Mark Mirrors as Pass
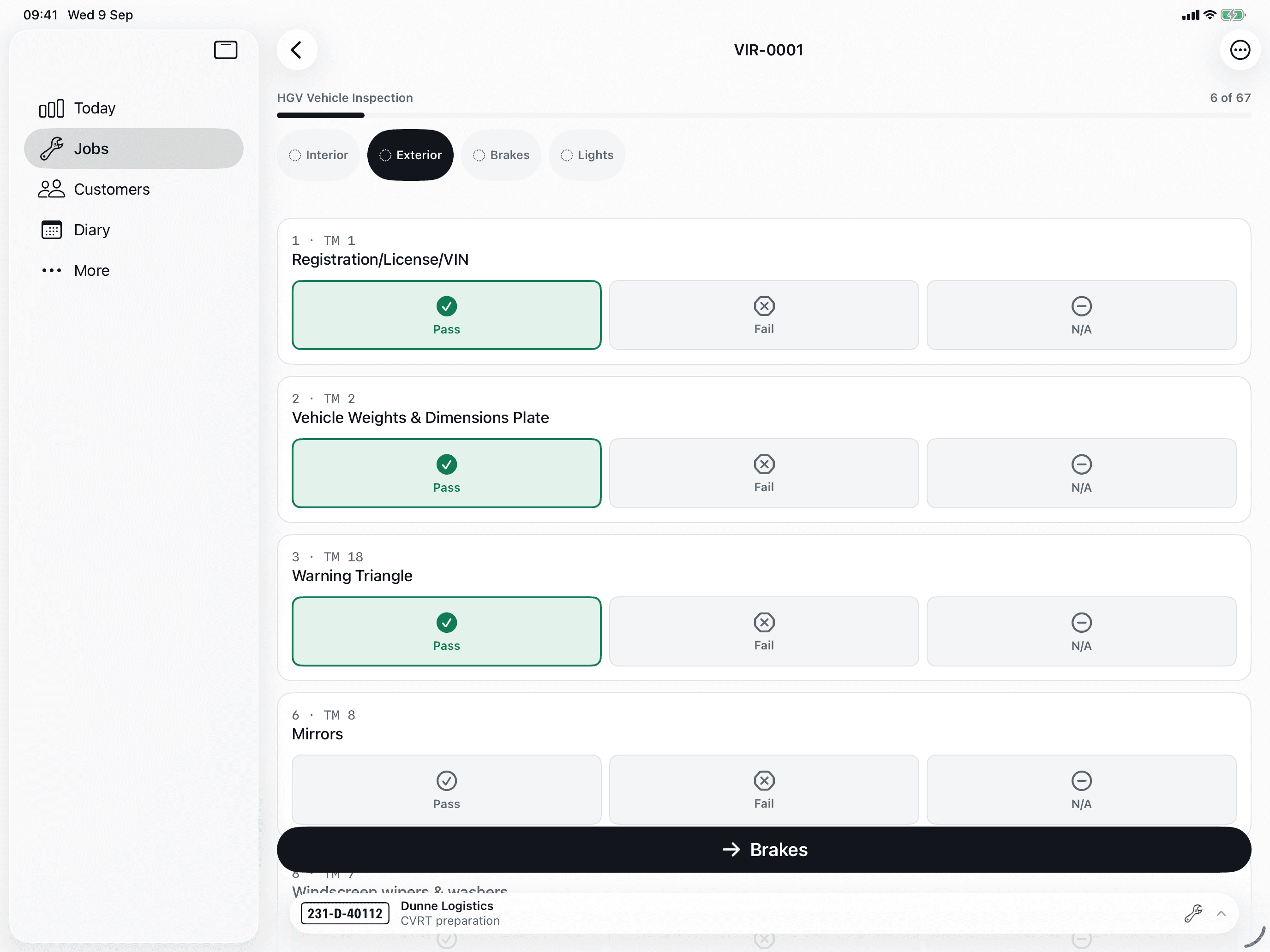 (447, 790)
